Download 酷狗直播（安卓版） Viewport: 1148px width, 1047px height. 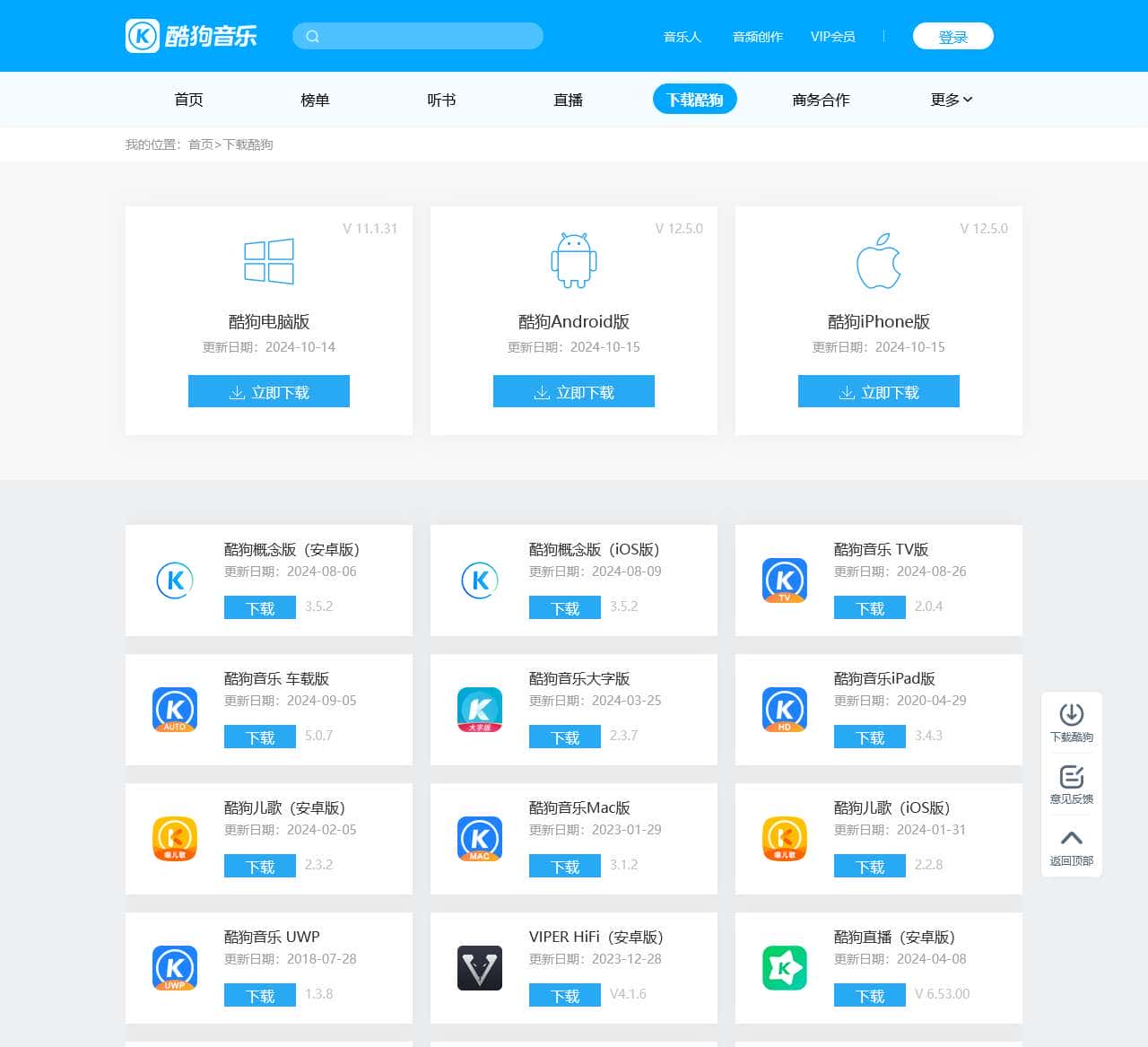[870, 996]
